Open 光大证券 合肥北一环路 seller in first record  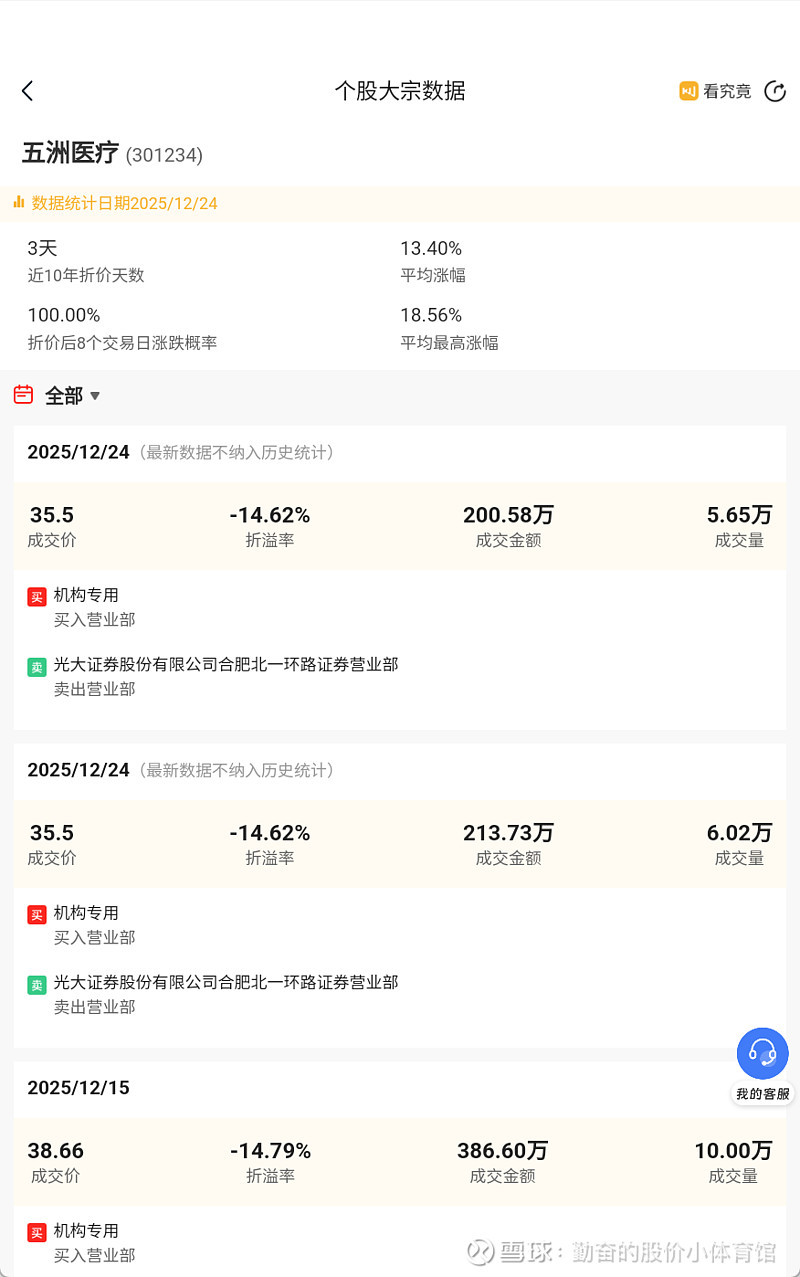(226, 664)
